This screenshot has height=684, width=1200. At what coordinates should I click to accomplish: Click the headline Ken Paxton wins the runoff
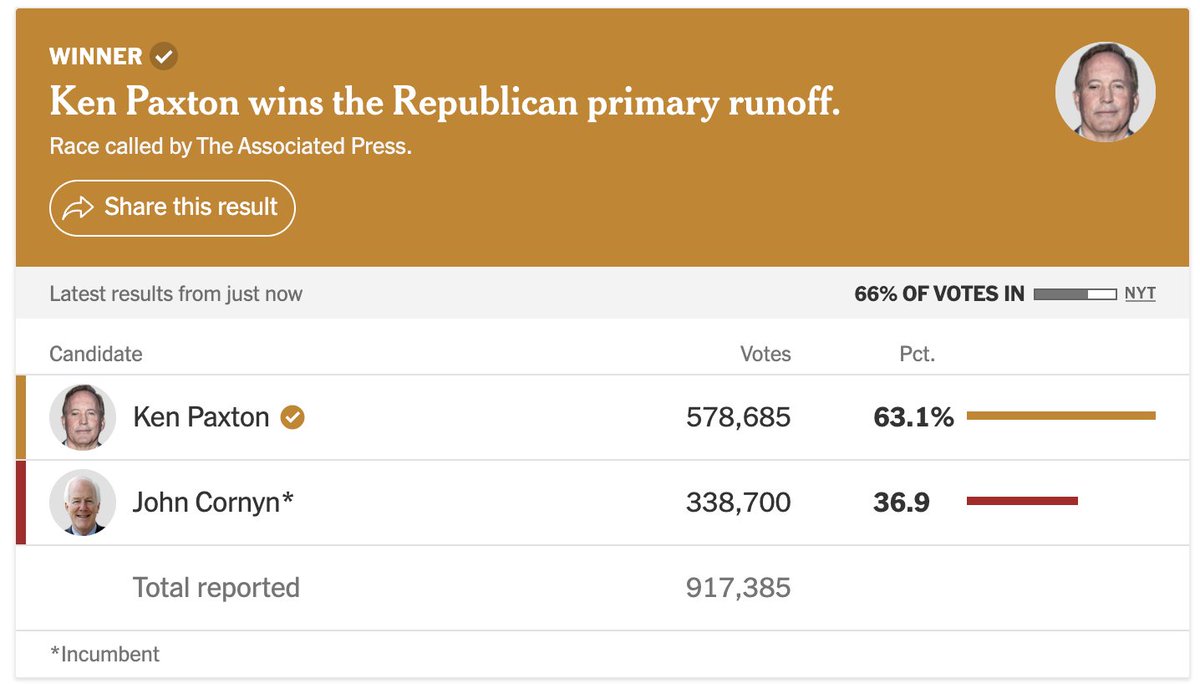tap(445, 101)
